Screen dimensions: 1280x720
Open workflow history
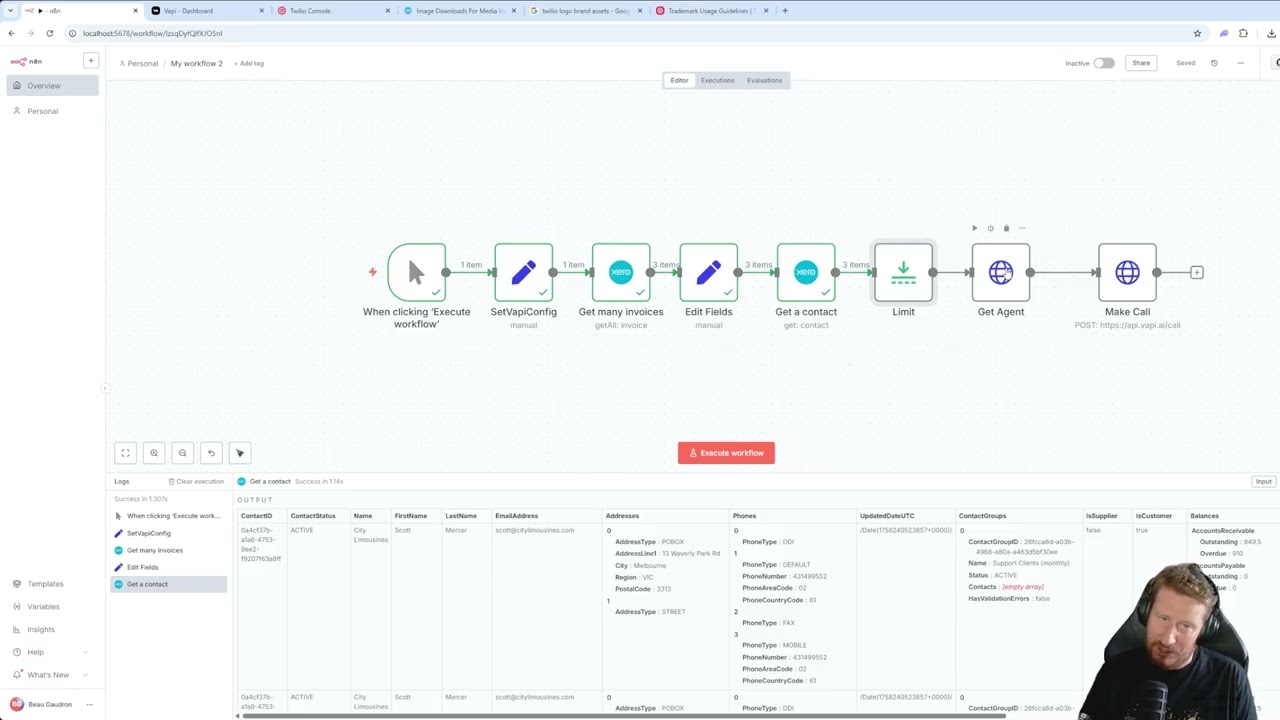pyautogui.click(x=1214, y=63)
